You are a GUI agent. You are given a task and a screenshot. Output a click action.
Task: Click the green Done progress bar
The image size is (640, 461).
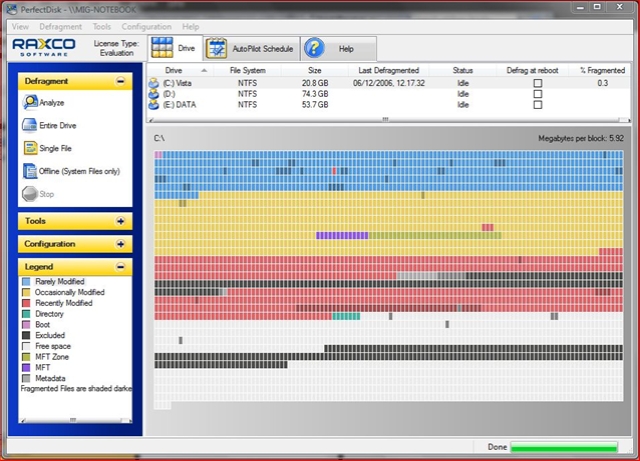(564, 447)
